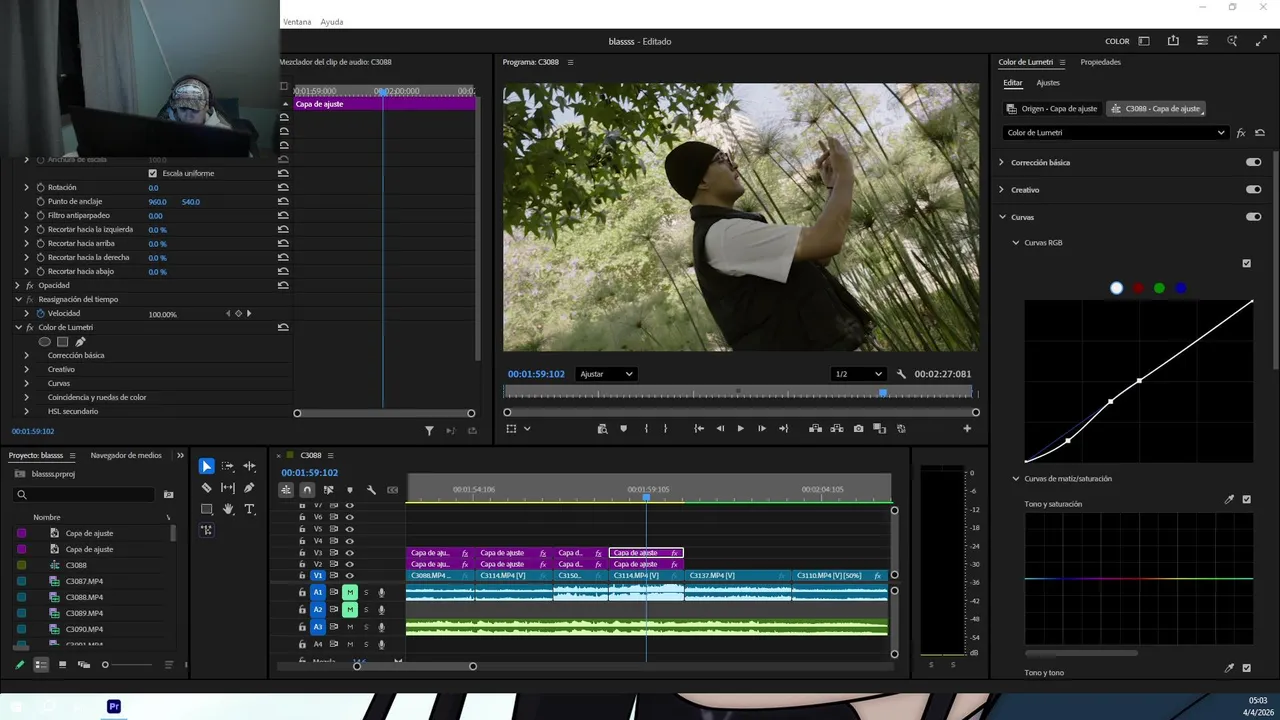Select the Pen tool in the tools panel
The height and width of the screenshot is (720, 1280).
pos(250,488)
